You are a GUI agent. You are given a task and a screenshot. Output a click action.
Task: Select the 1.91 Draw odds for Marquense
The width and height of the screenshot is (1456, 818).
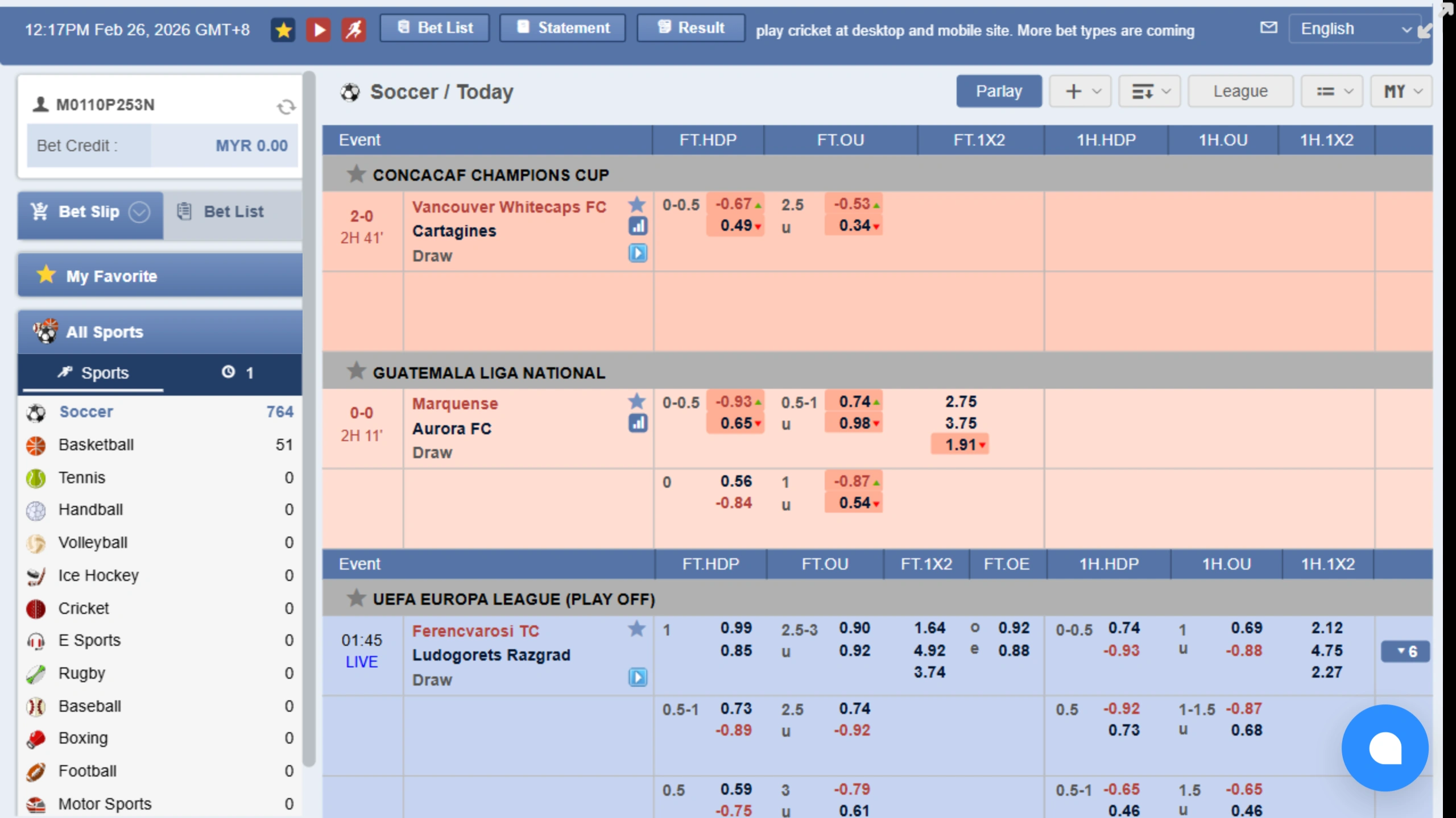(x=960, y=445)
